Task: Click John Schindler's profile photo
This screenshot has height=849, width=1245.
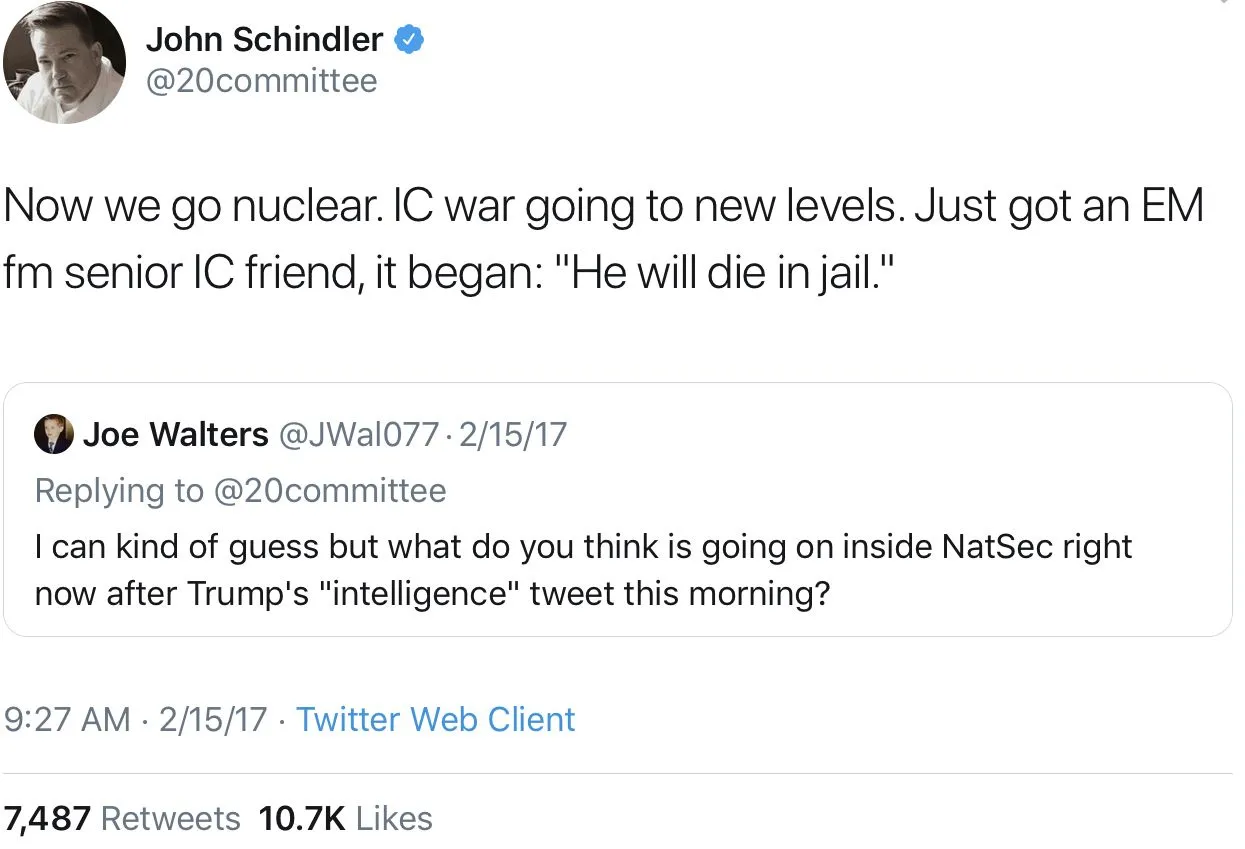Action: (65, 64)
